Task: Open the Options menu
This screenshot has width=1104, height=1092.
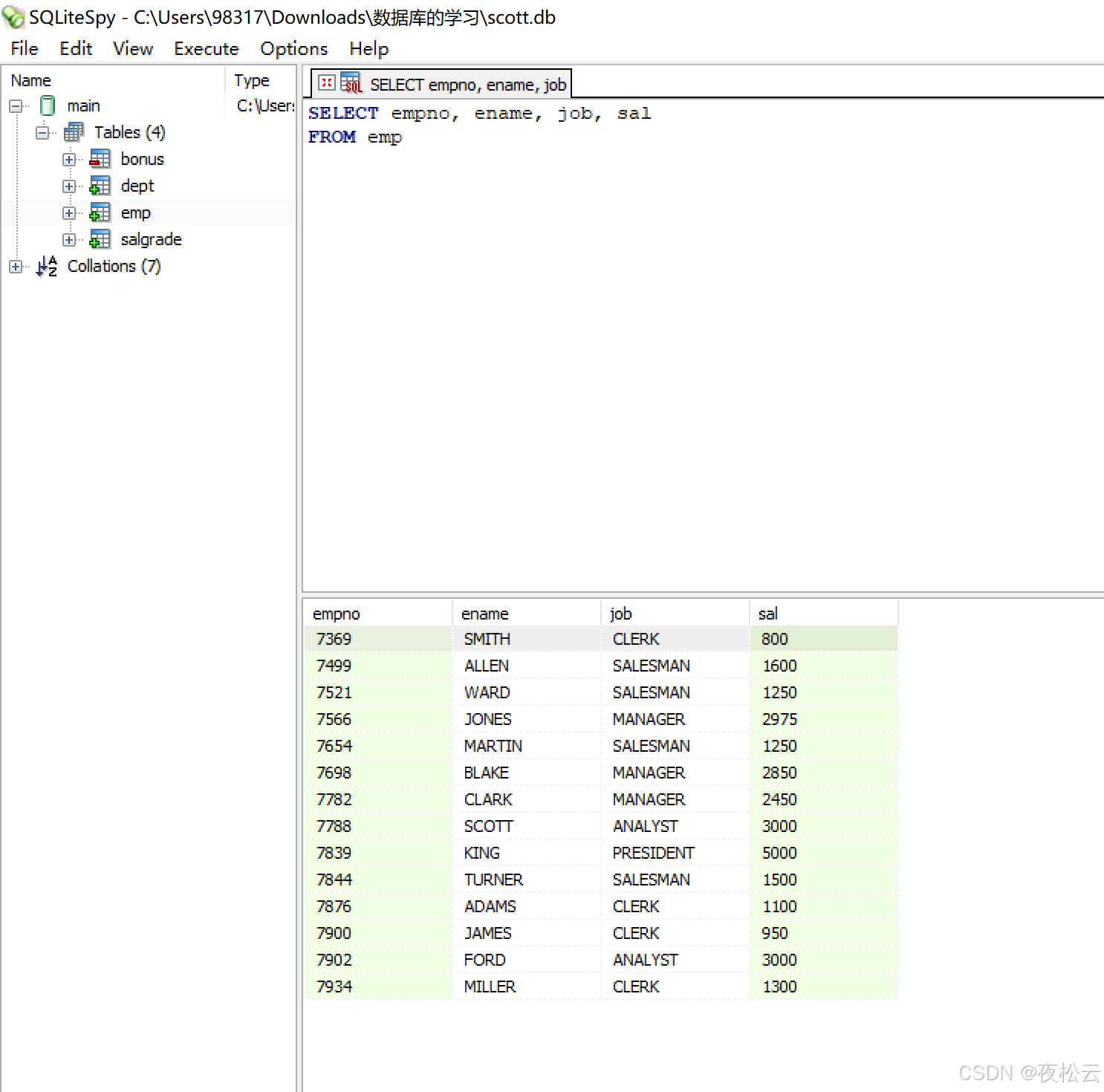Action: tap(293, 48)
